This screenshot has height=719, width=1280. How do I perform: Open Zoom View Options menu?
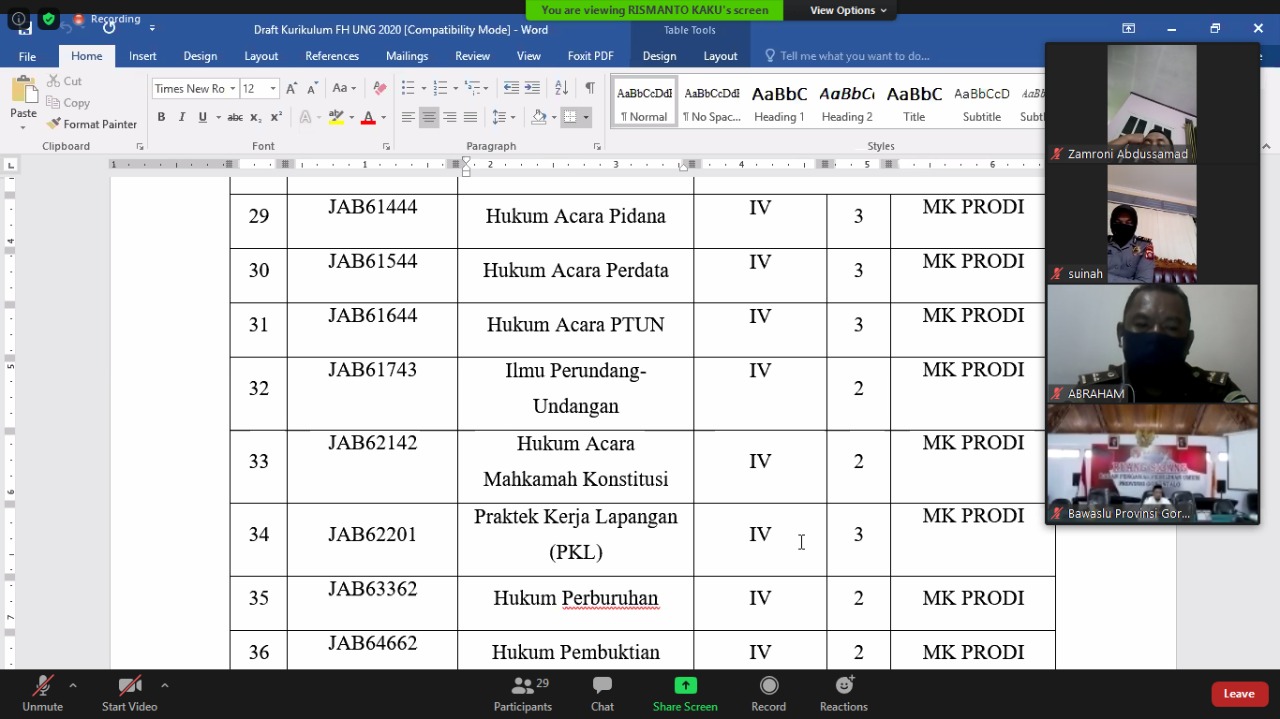(x=848, y=10)
